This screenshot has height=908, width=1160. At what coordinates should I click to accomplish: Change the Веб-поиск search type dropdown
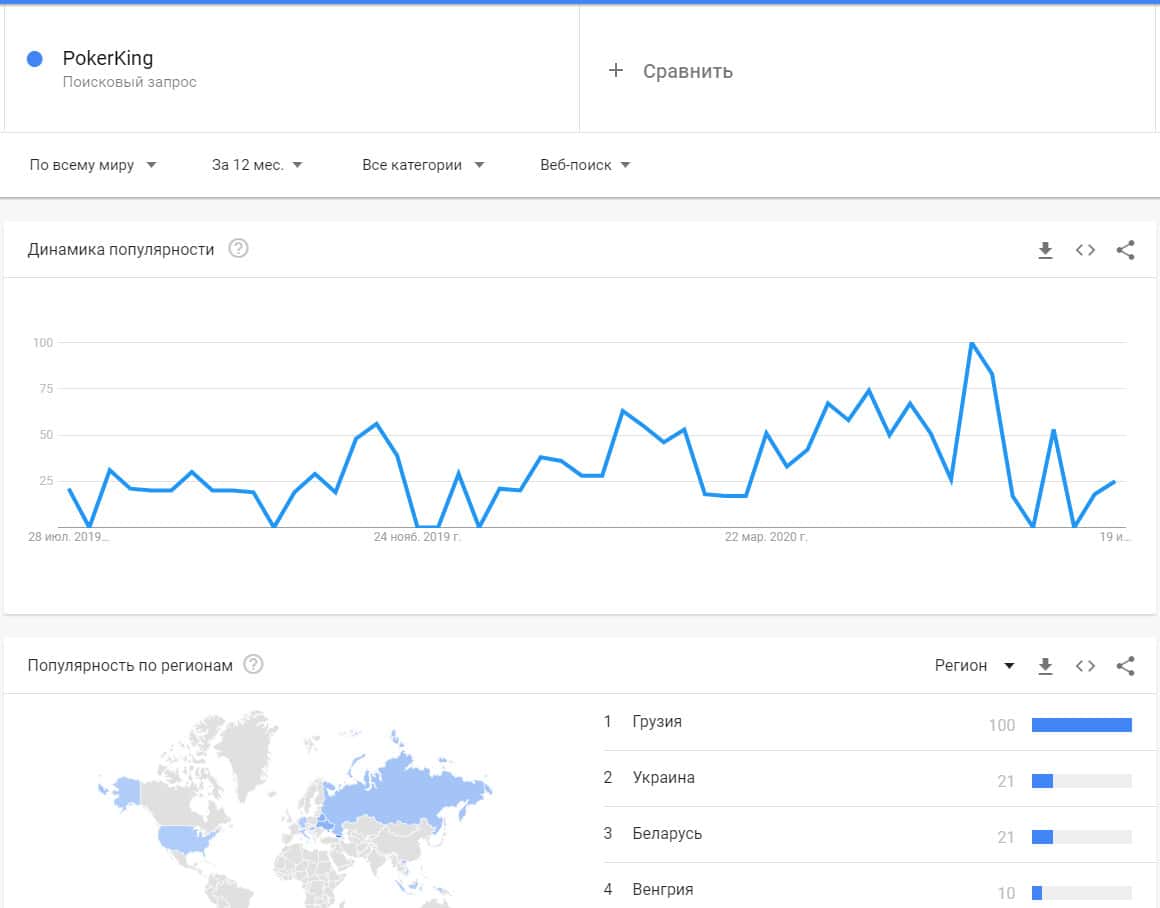585,165
